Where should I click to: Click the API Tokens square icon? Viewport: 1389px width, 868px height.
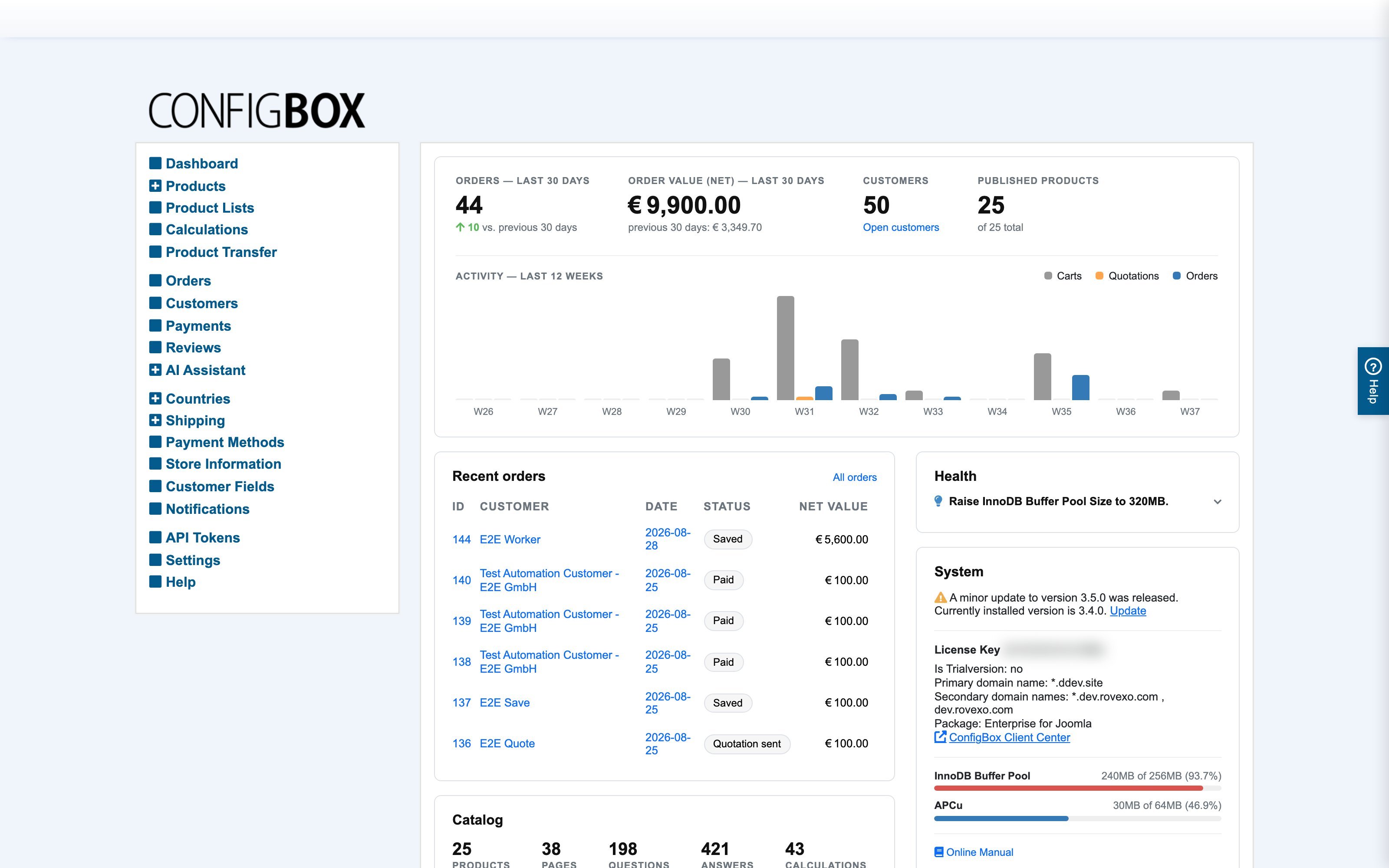[155, 537]
